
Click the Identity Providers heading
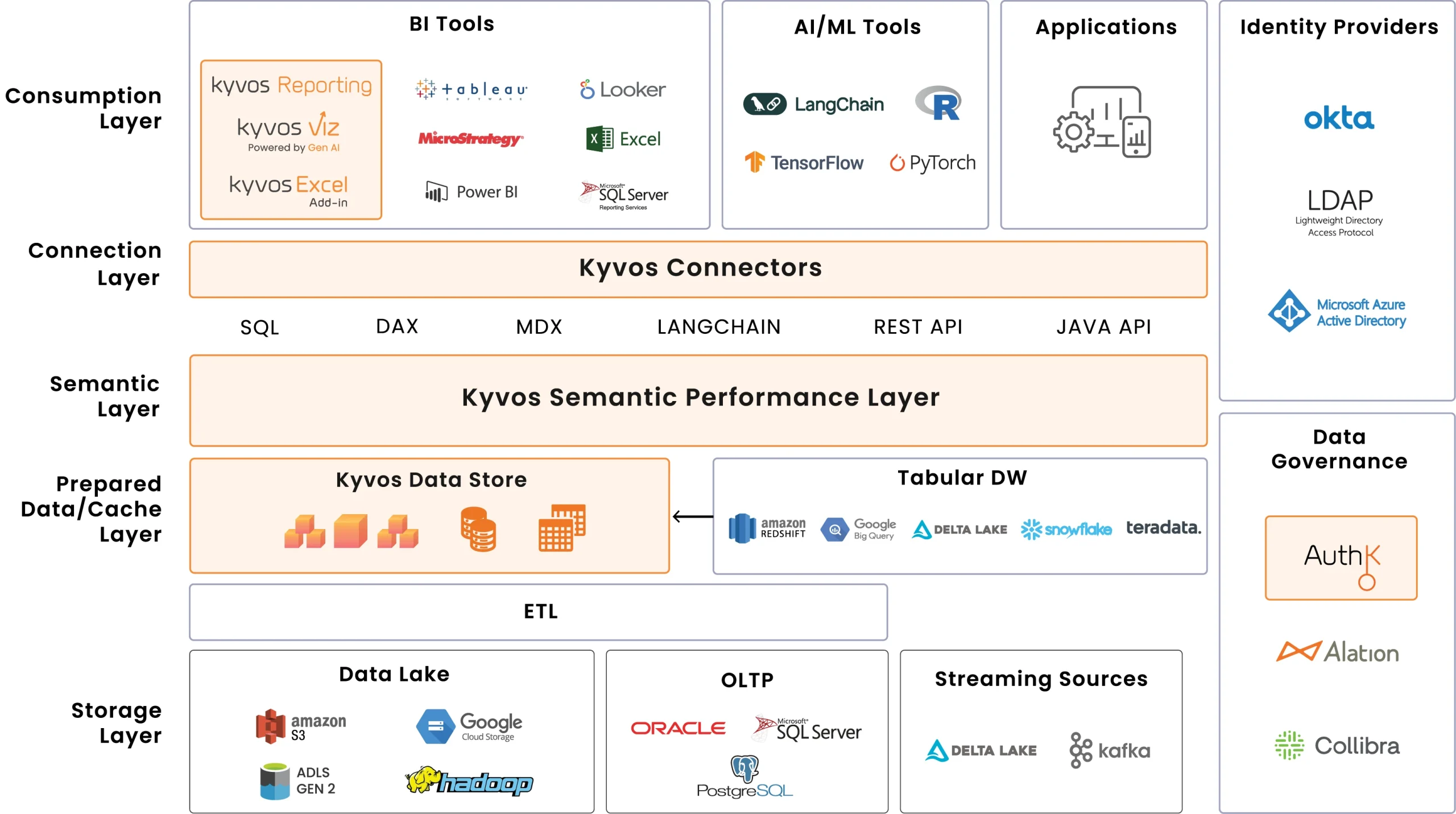click(1339, 27)
